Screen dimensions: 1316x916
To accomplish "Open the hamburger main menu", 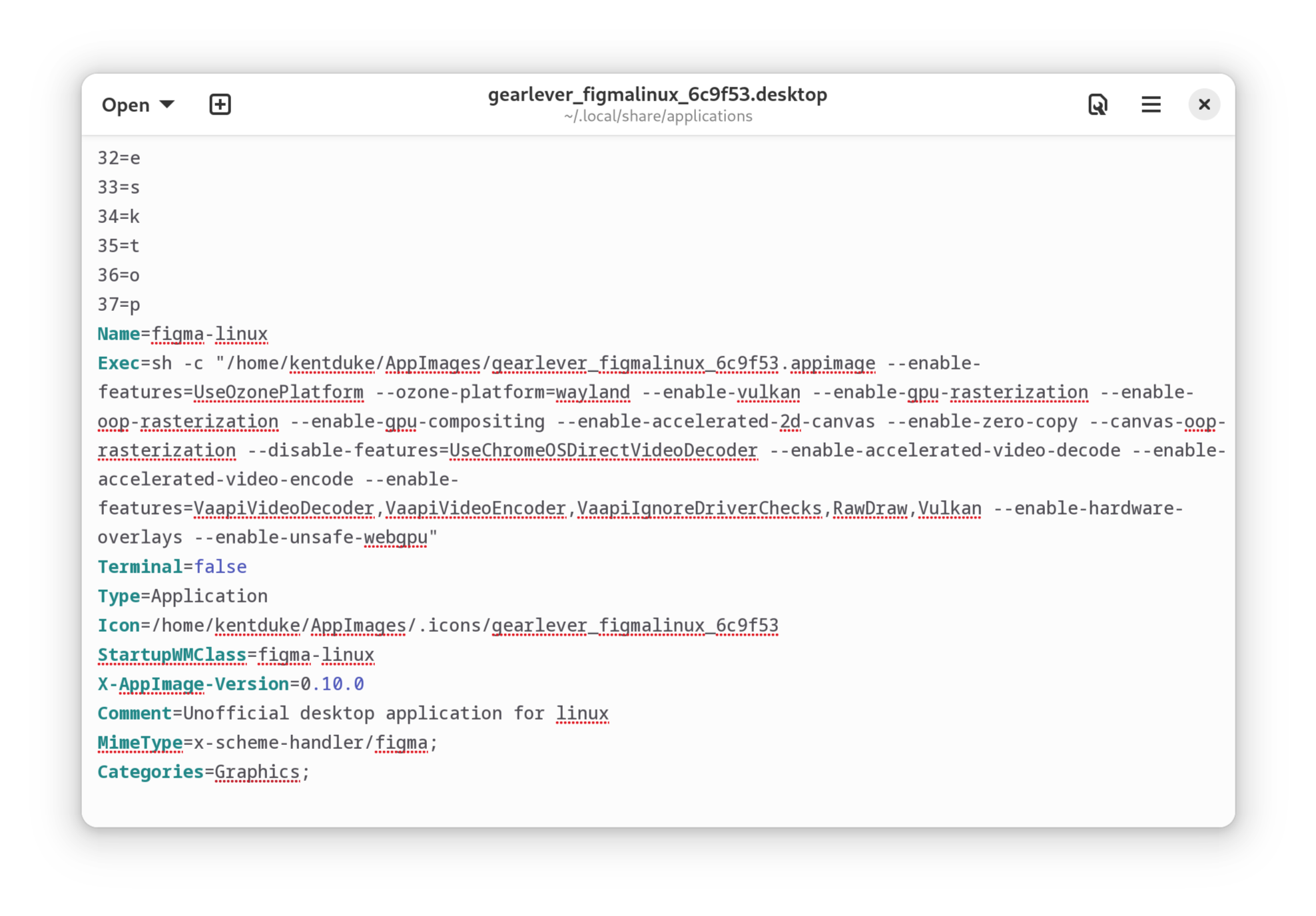I will click(1151, 105).
